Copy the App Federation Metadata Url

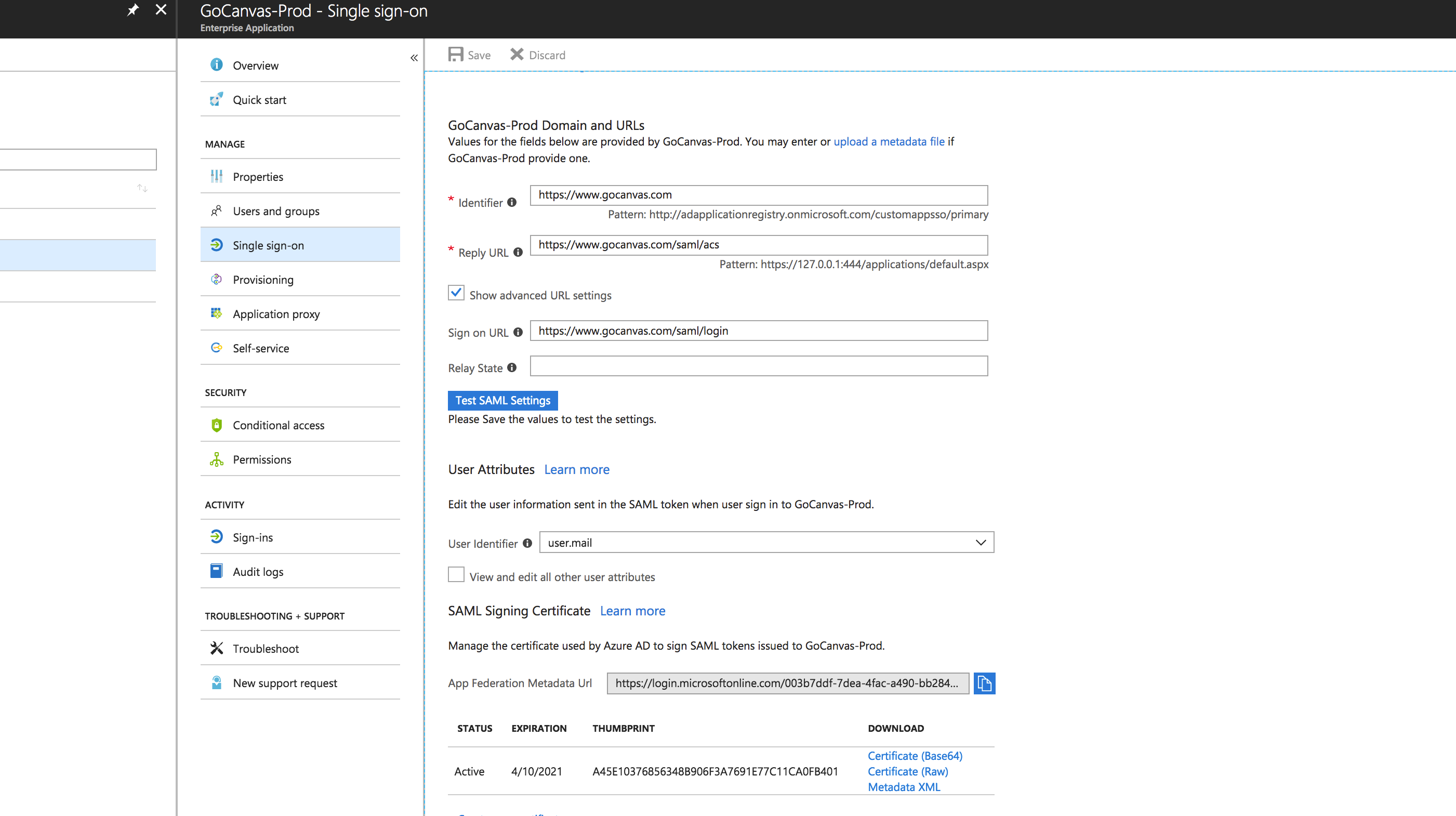984,683
